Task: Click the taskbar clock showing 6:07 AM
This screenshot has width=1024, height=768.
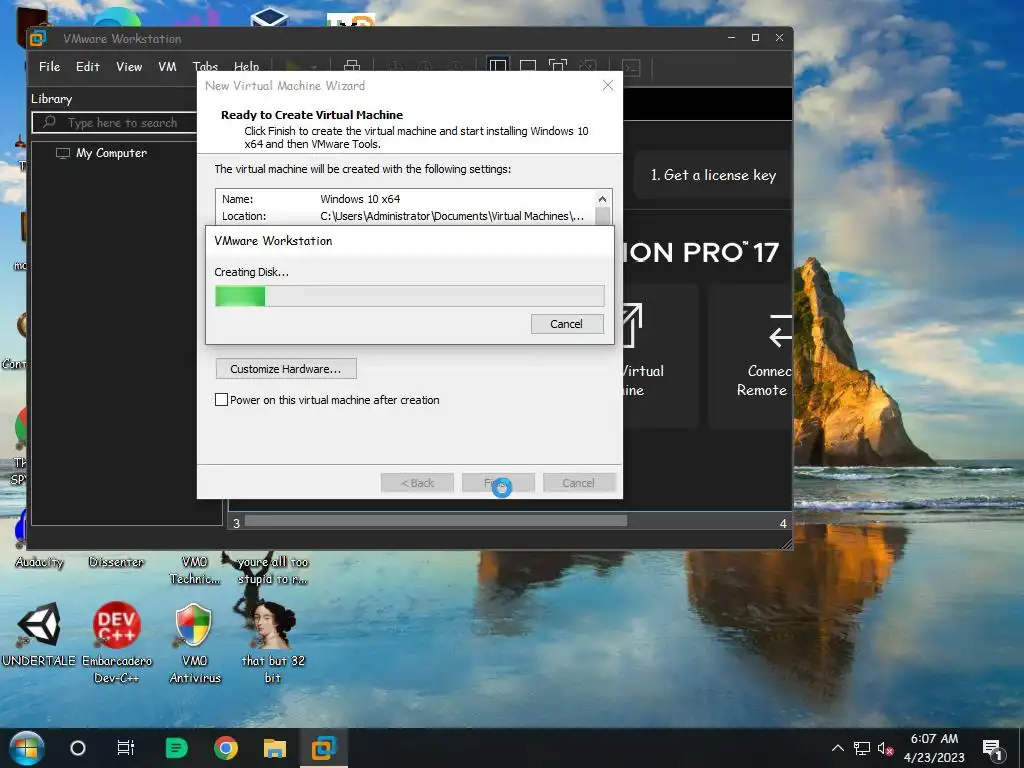Action: [x=934, y=748]
